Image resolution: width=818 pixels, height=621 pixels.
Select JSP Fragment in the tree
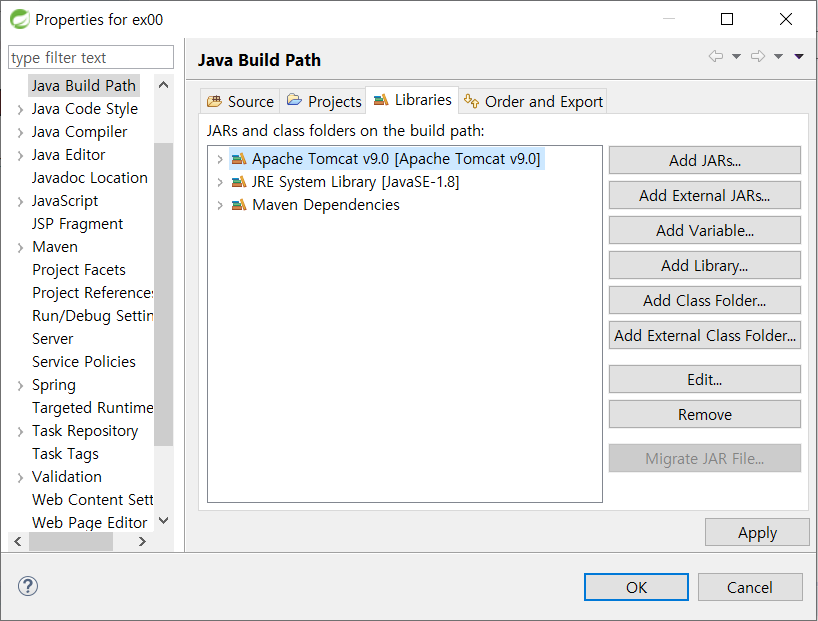click(77, 224)
